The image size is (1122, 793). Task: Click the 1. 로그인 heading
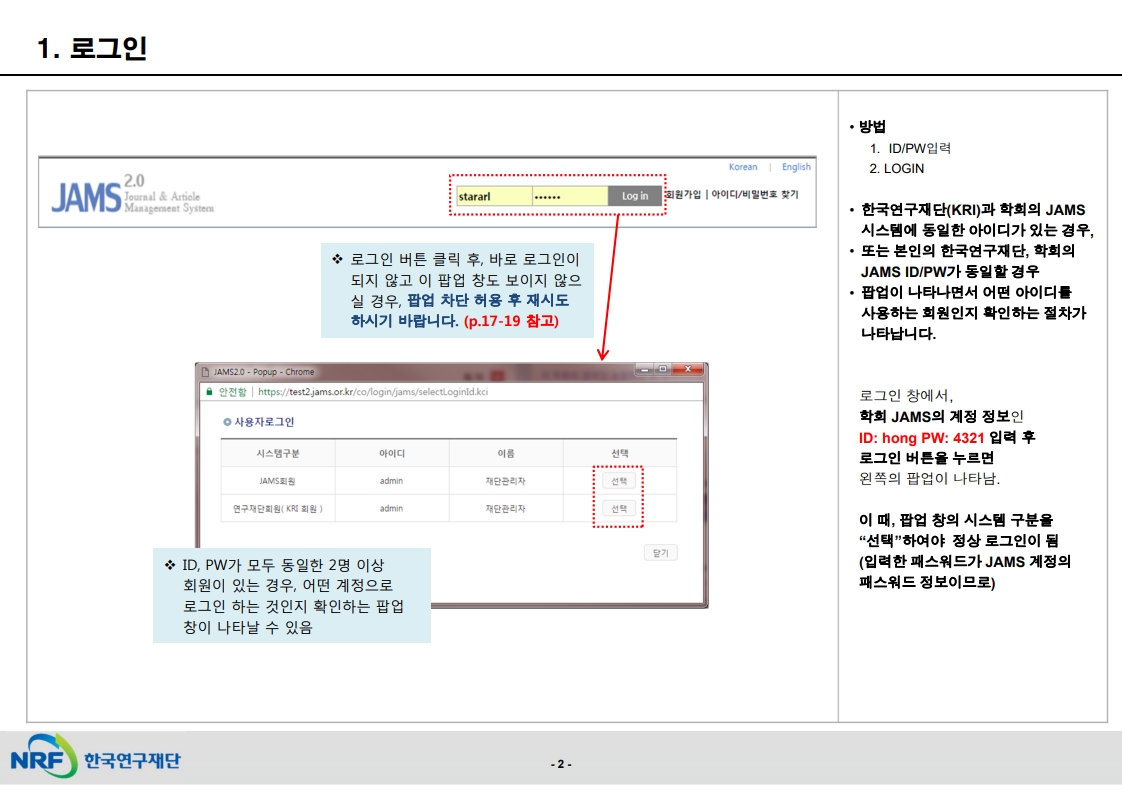(92, 48)
